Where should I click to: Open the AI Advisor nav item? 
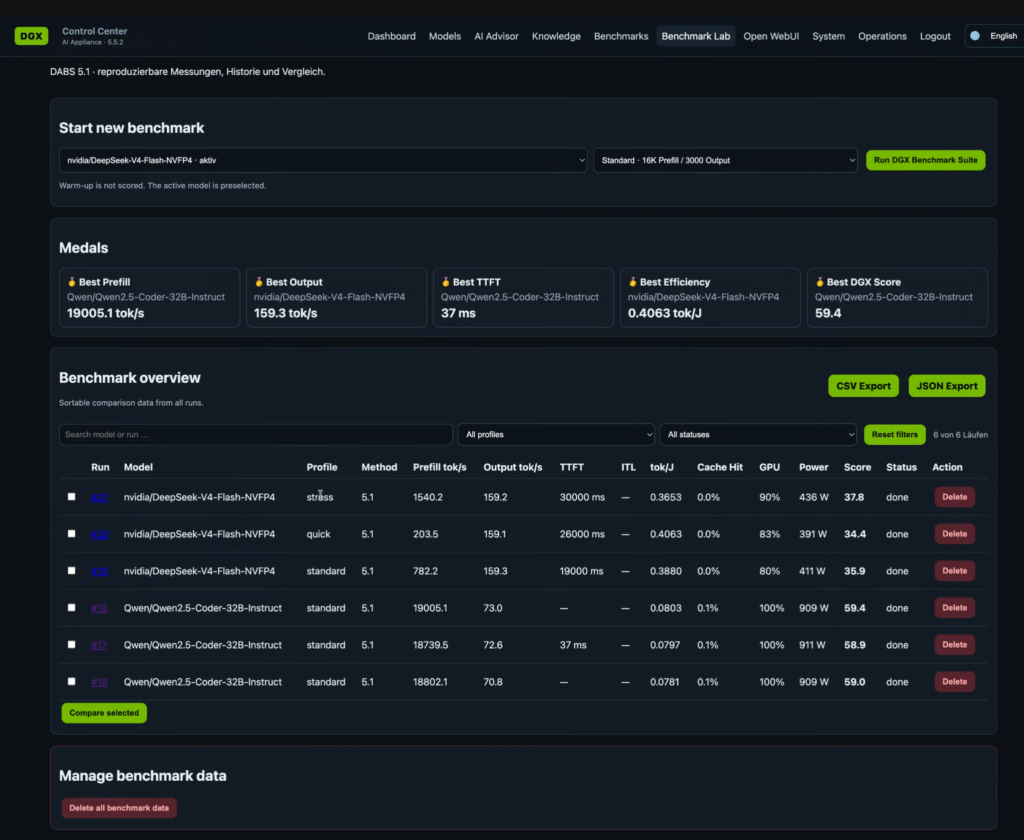click(496, 36)
